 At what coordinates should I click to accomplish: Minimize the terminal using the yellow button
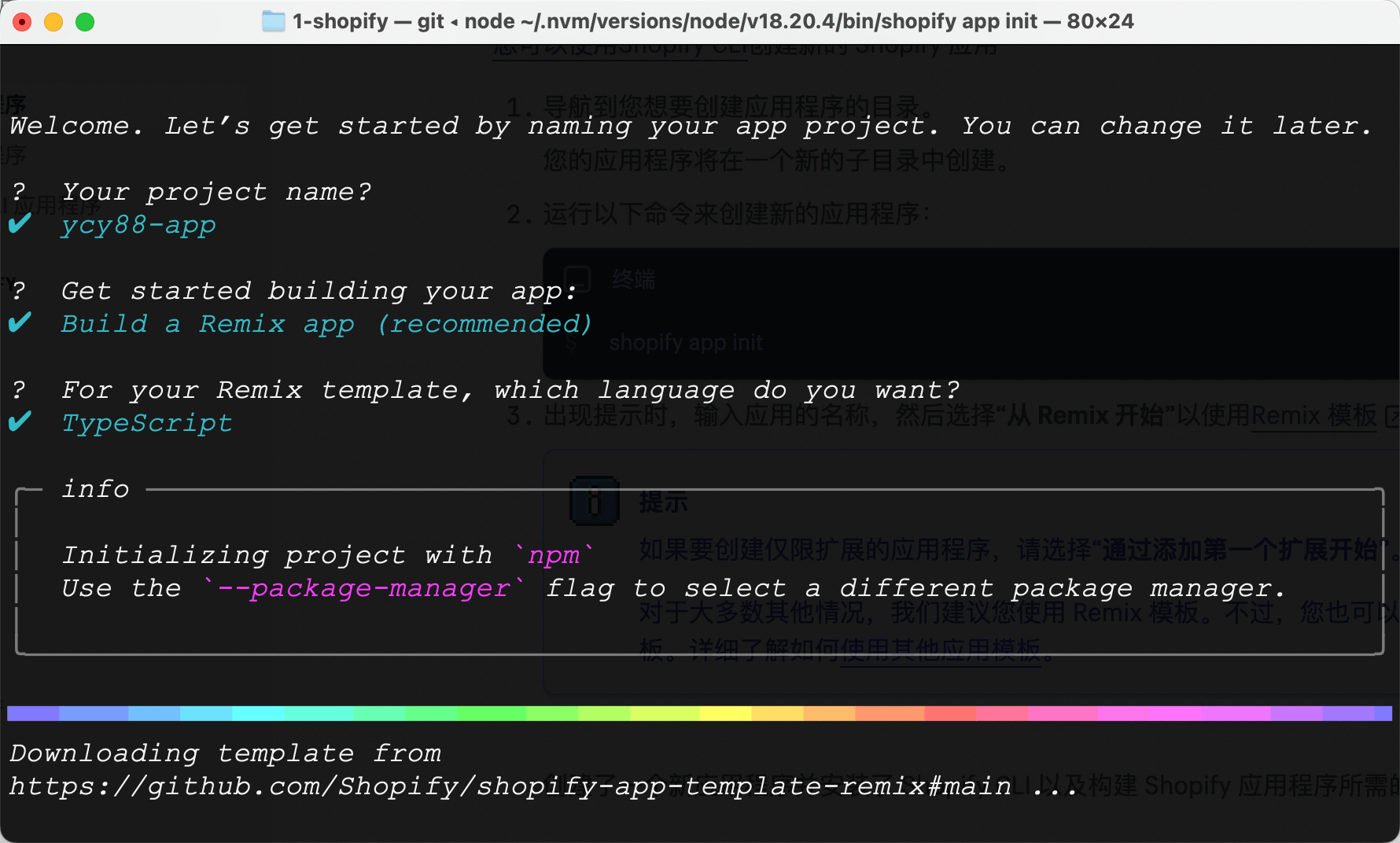click(x=53, y=22)
